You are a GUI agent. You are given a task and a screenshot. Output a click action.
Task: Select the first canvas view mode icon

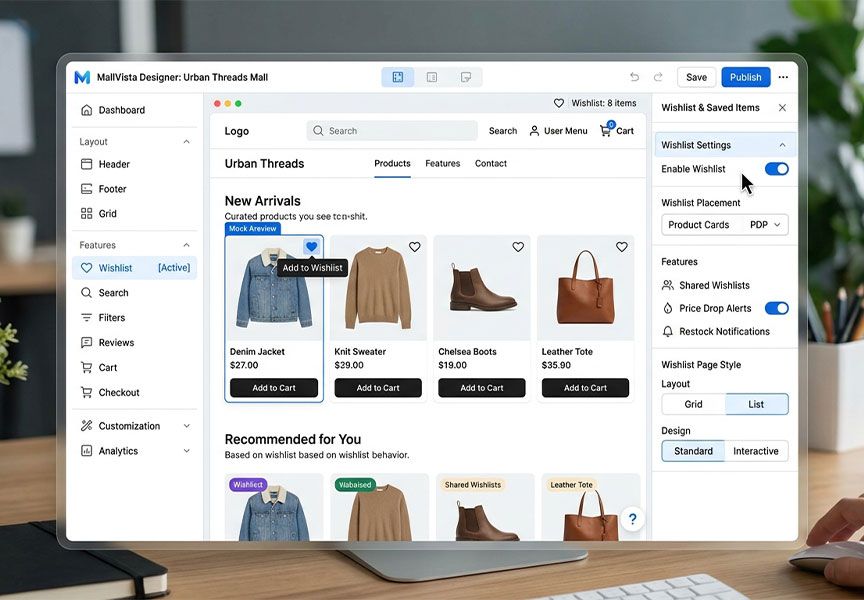(x=398, y=77)
